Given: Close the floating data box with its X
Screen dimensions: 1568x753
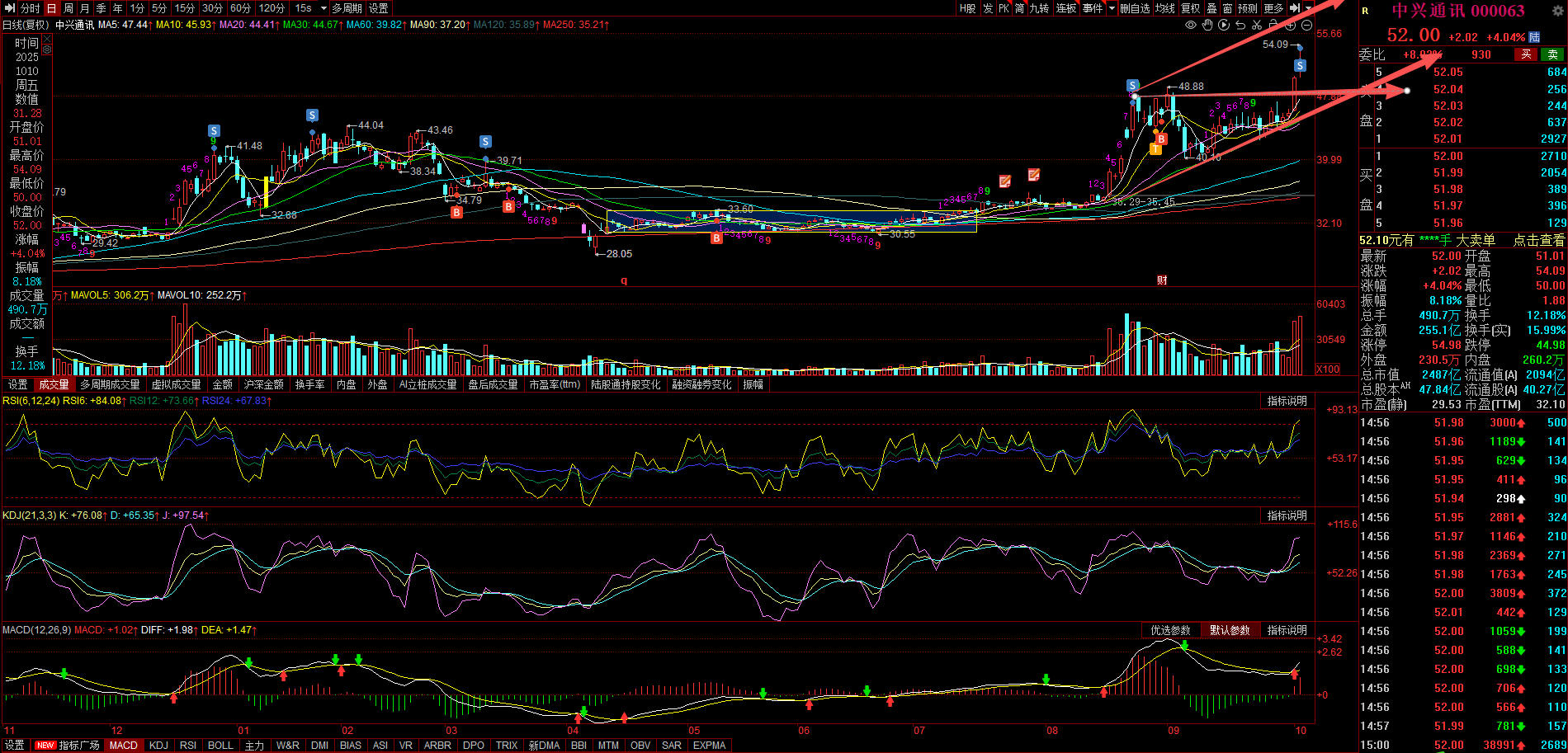Looking at the screenshot, I should (x=46, y=38).
